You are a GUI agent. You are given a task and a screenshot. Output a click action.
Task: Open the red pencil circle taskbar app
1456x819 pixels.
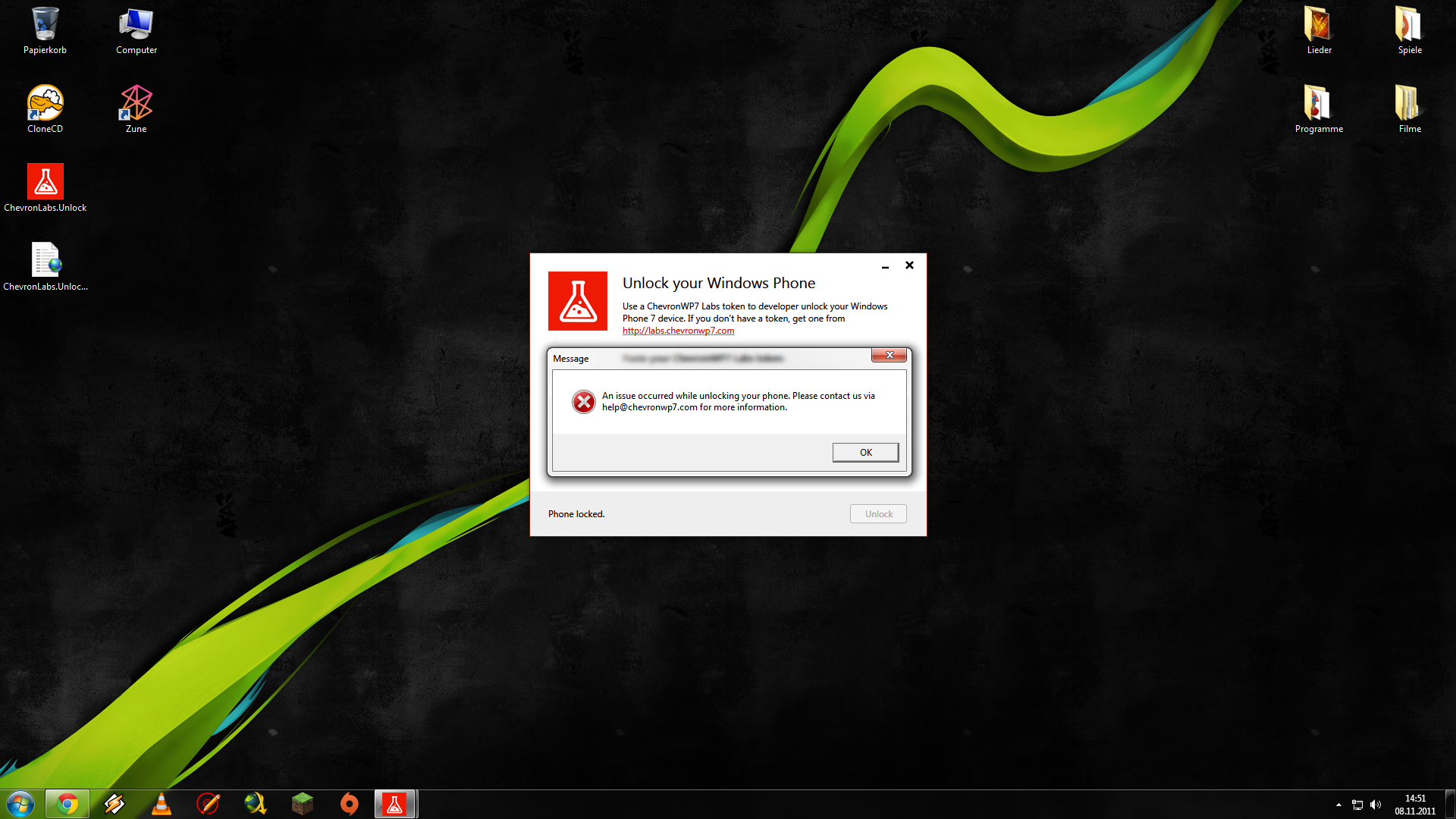(x=209, y=804)
